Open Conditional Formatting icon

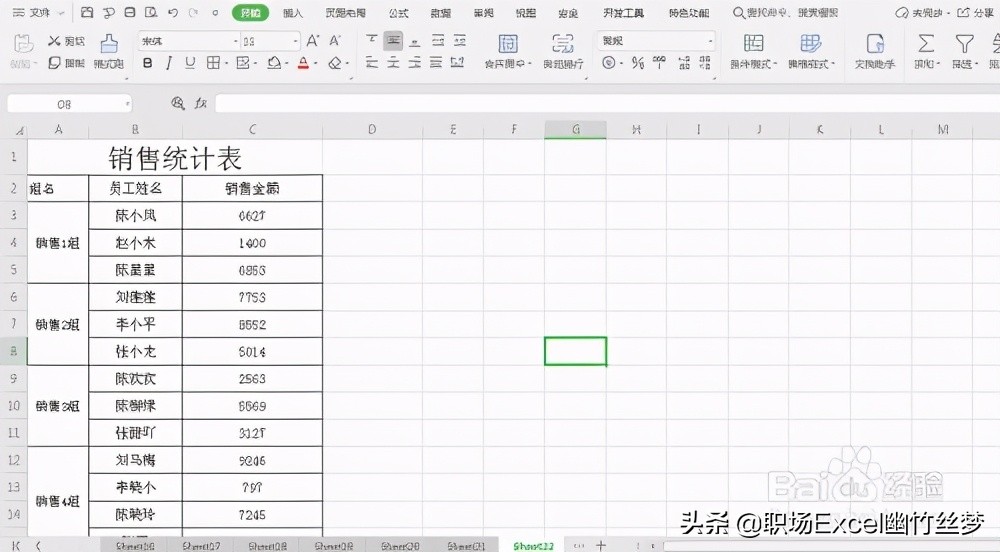[753, 43]
